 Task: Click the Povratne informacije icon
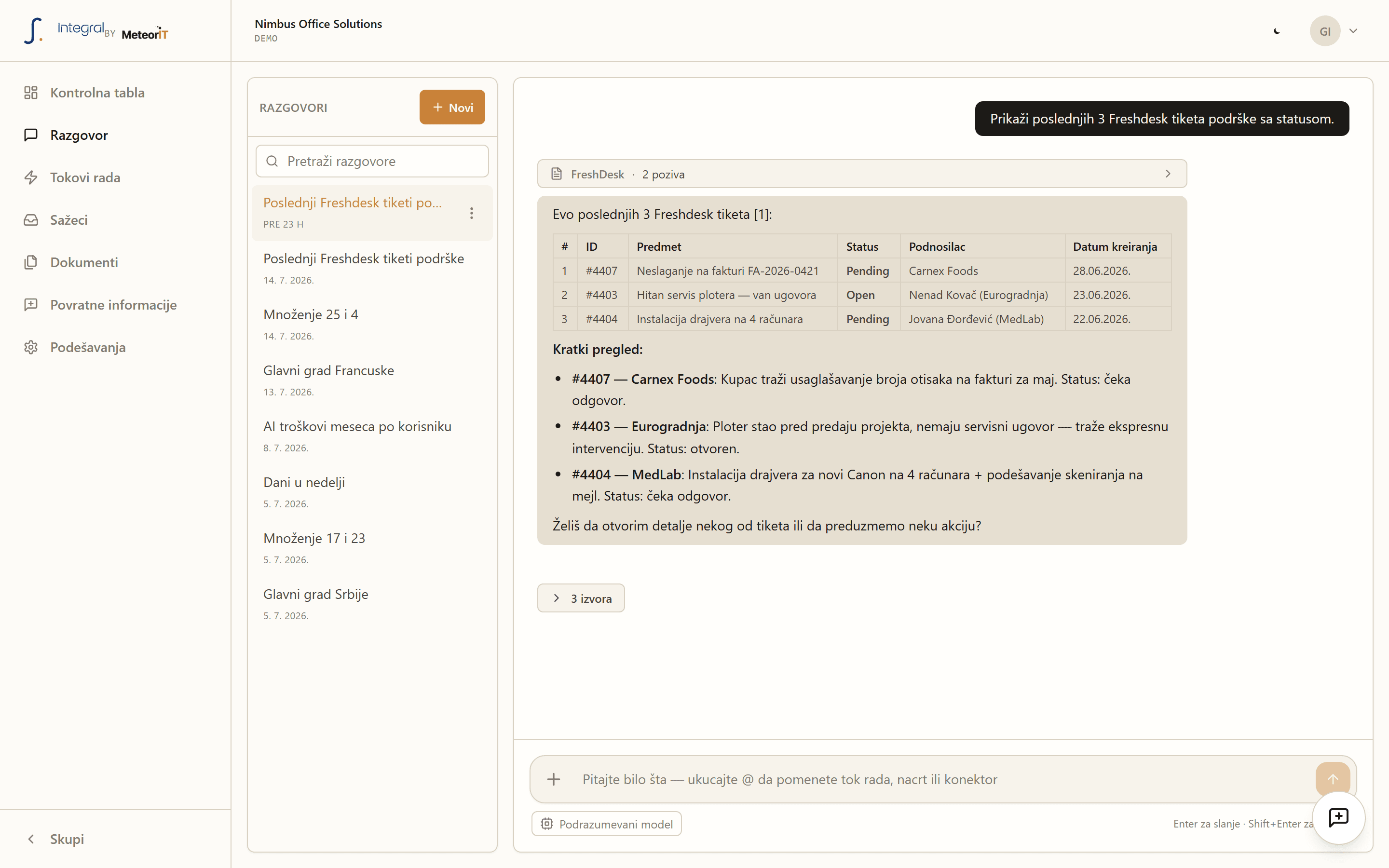(x=31, y=305)
